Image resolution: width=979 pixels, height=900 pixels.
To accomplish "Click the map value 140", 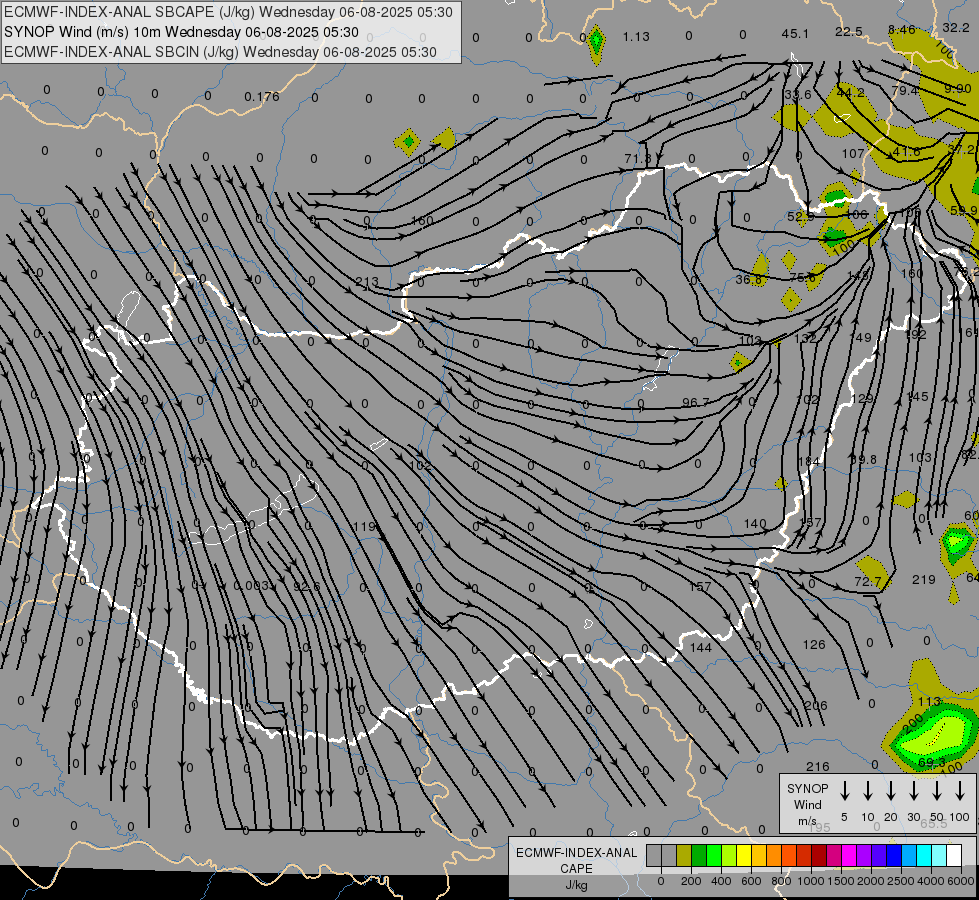I will pyautogui.click(x=755, y=523).
